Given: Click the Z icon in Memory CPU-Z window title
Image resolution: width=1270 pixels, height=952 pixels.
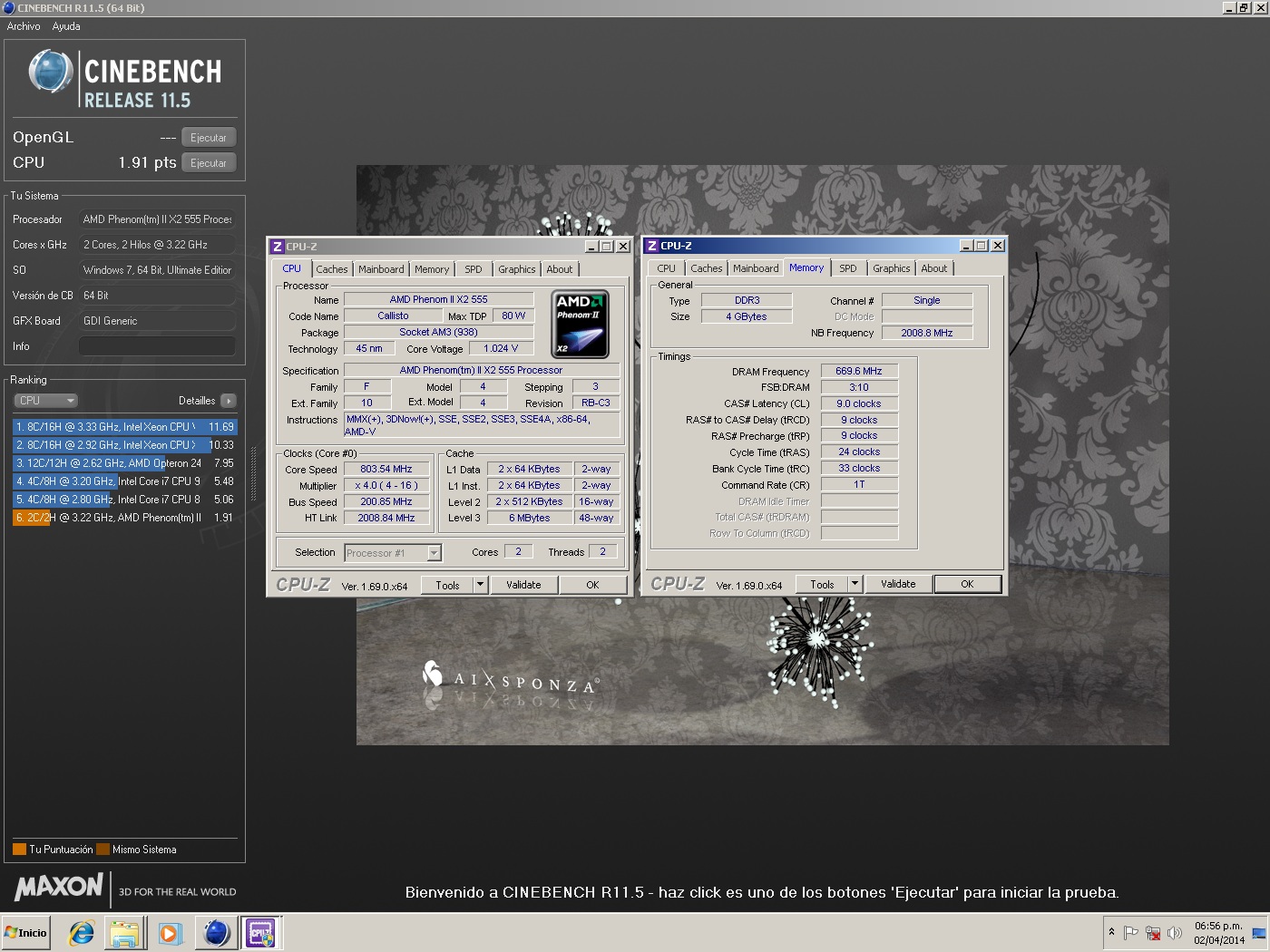Looking at the screenshot, I should [x=652, y=246].
